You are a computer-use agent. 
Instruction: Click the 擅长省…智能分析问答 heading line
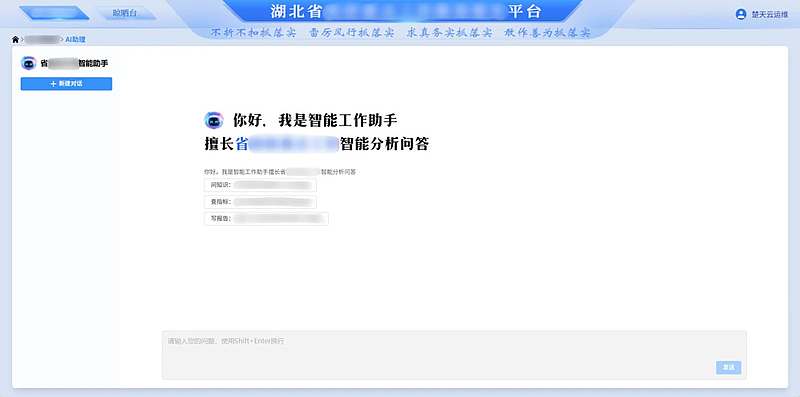point(316,144)
